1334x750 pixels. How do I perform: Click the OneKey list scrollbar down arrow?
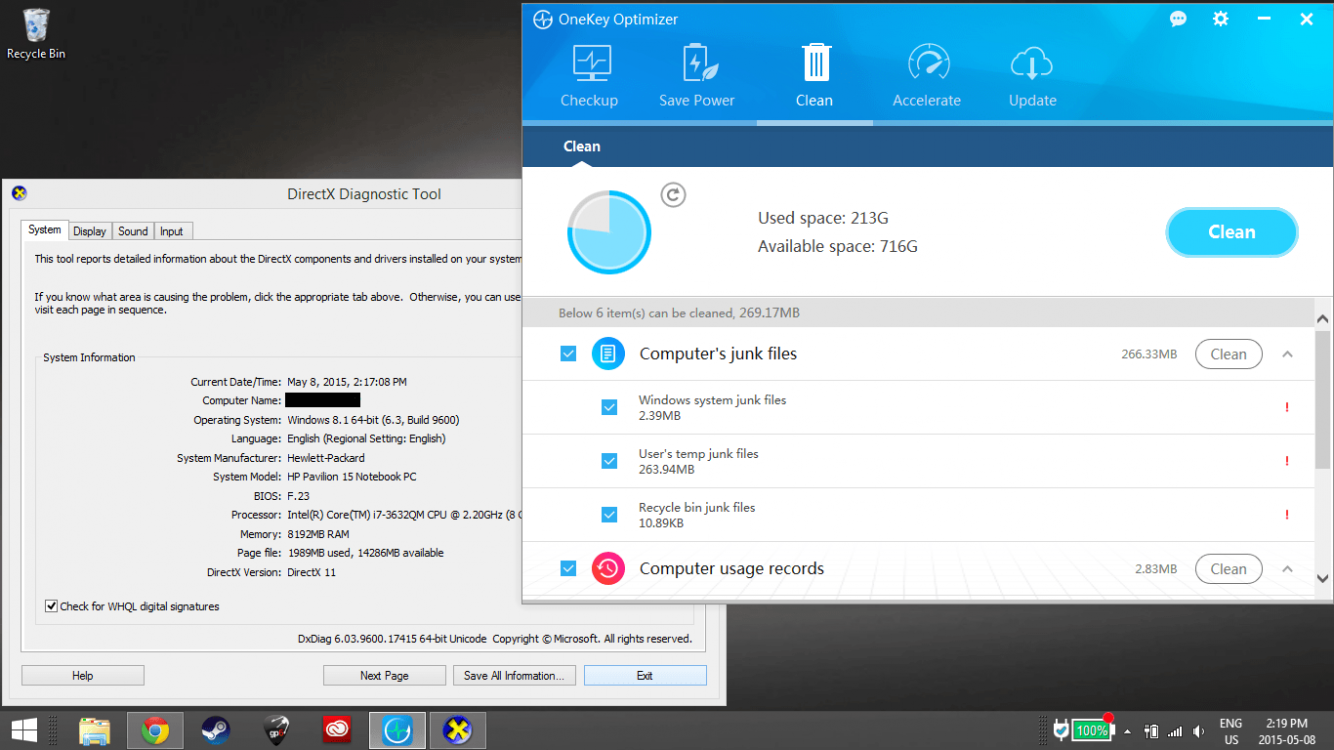point(1323,578)
